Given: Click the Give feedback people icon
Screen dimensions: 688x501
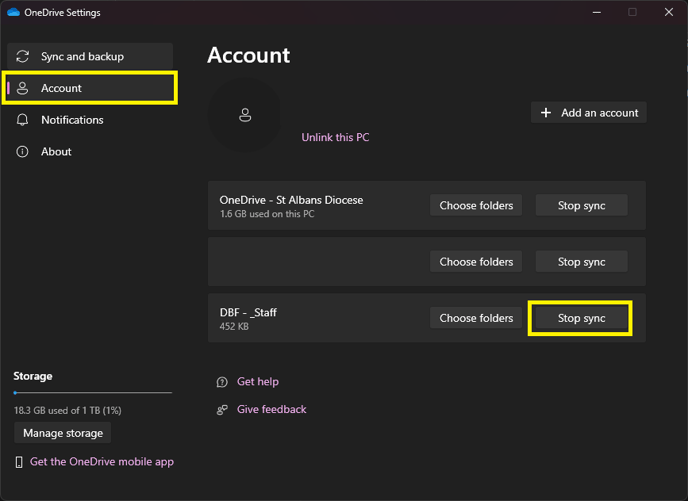Looking at the screenshot, I should pos(222,410).
